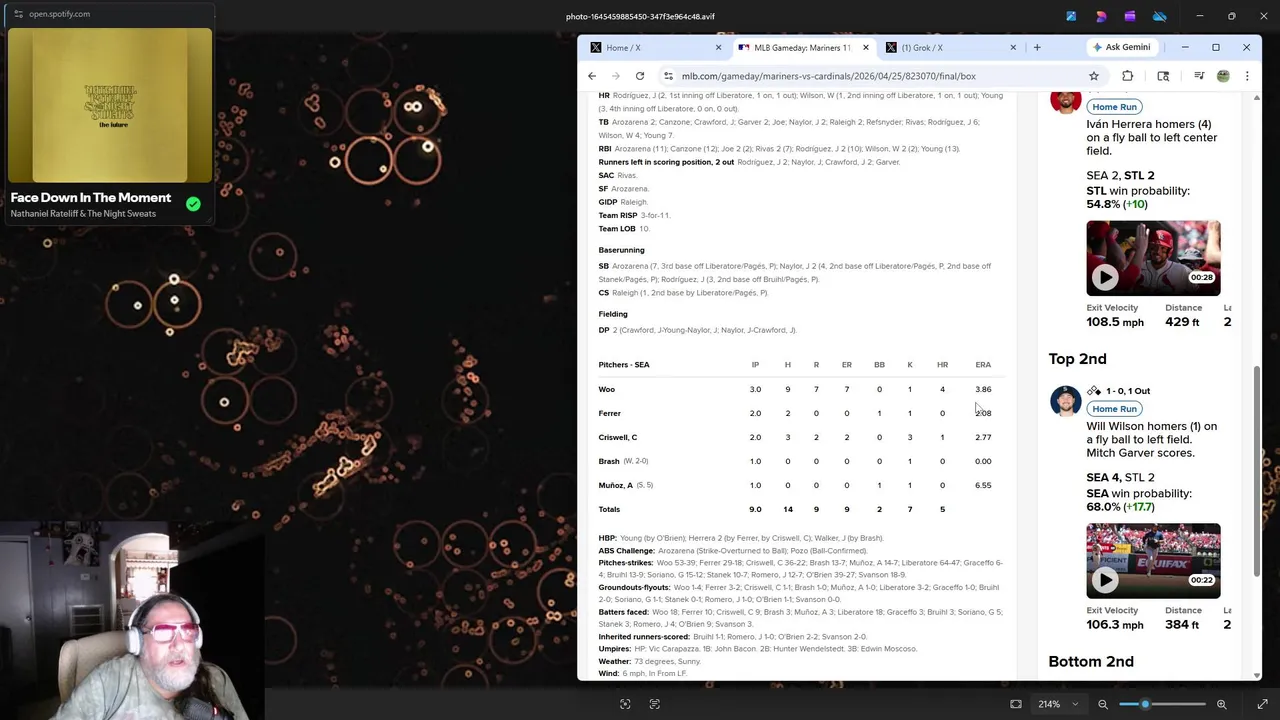Close the Grok / X tab
This screenshot has width=1280, height=720.
[1013, 47]
